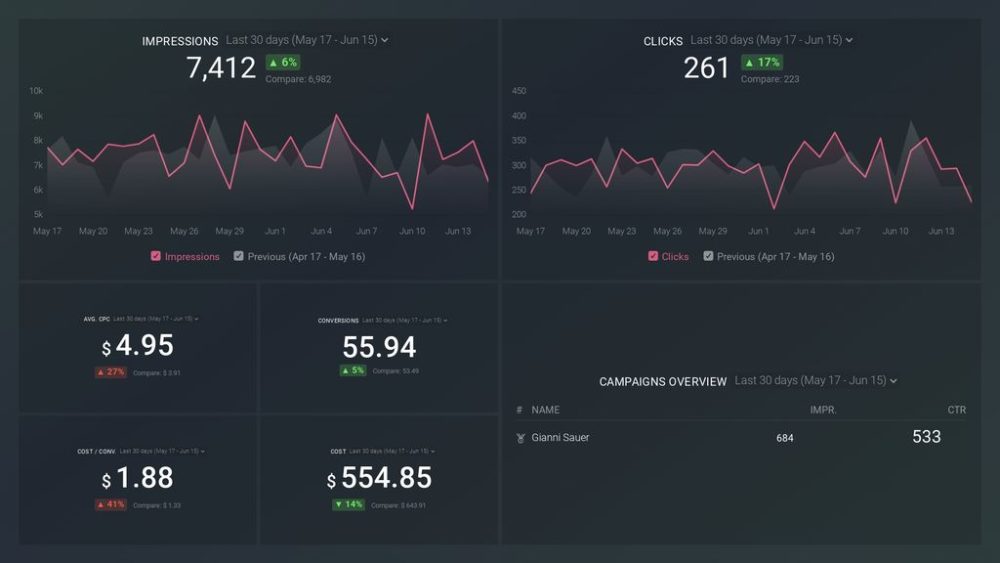The width and height of the screenshot is (1000, 563).
Task: Open the Clicks date range dropdown
Action: 771,40
